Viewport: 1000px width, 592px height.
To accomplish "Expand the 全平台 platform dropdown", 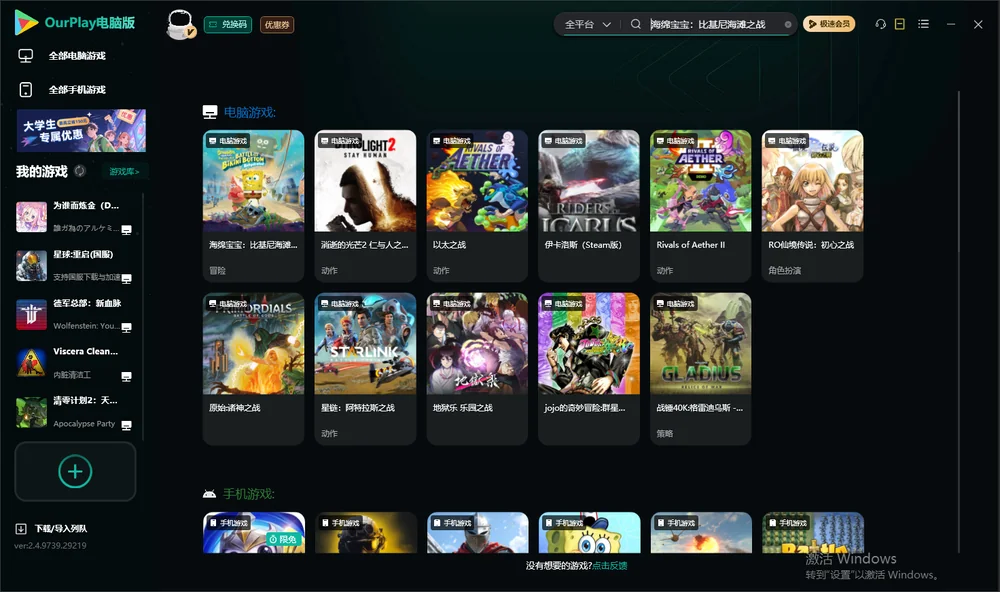I will (587, 24).
